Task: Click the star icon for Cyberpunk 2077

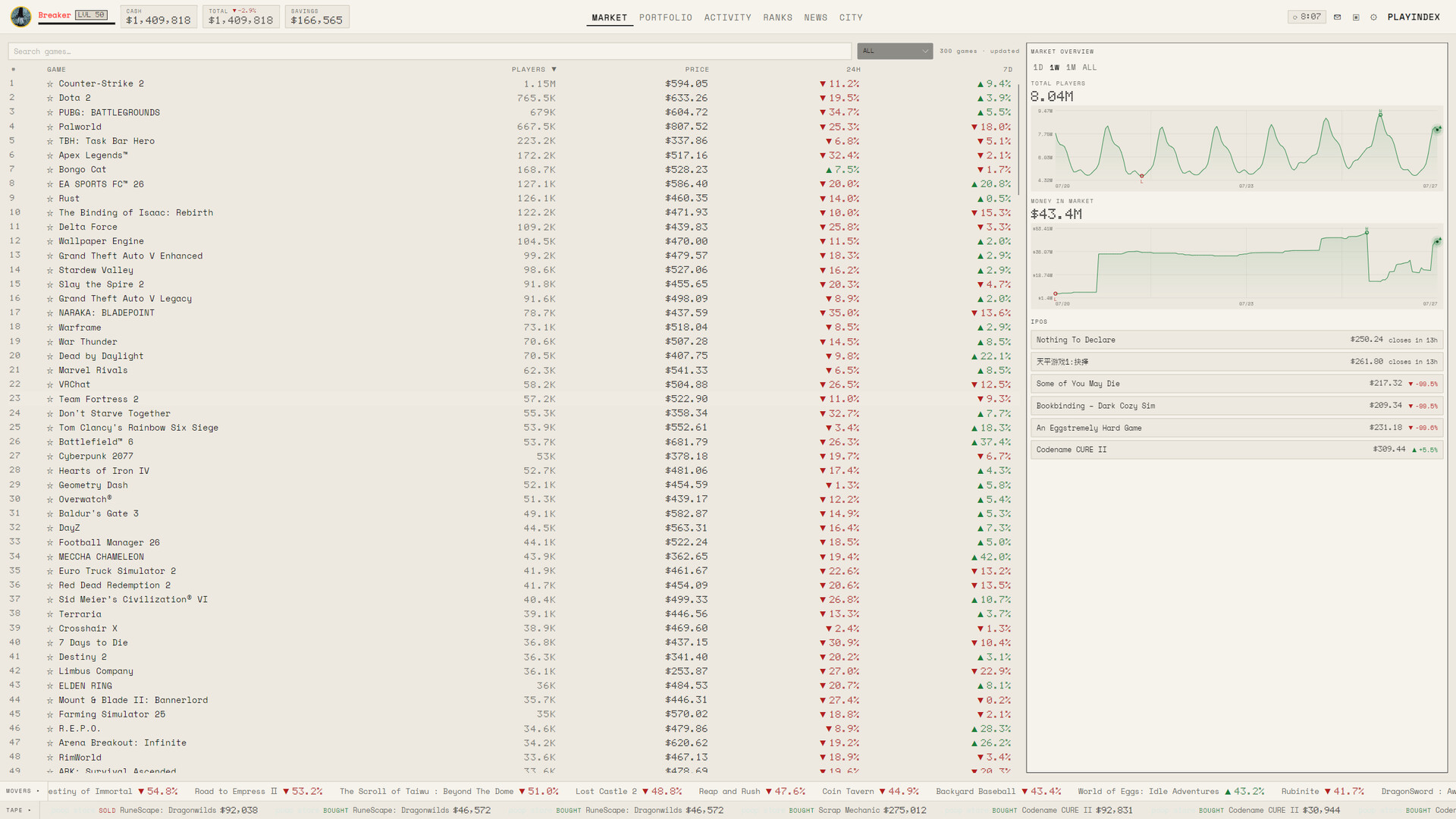Action: tap(50, 457)
